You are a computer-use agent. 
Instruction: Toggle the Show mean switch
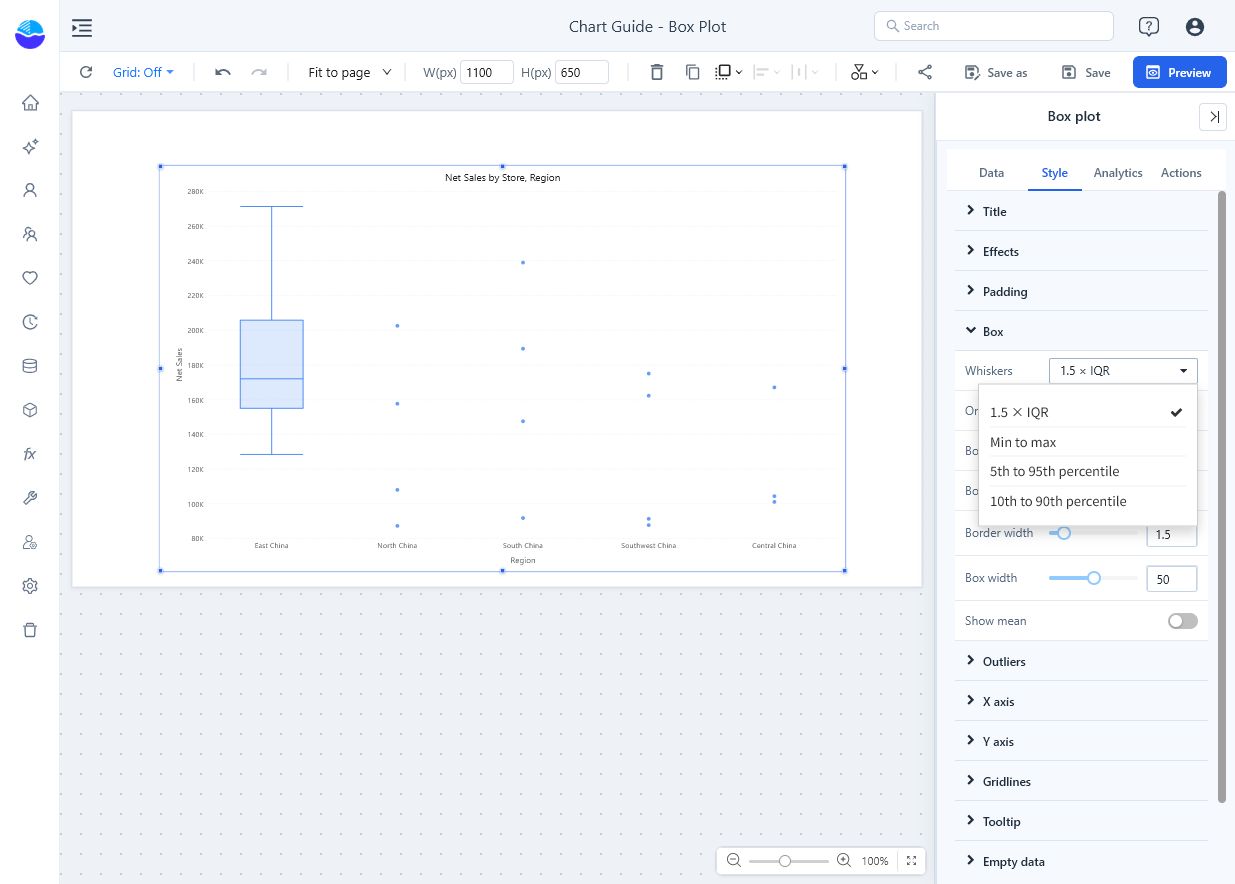pos(1182,621)
